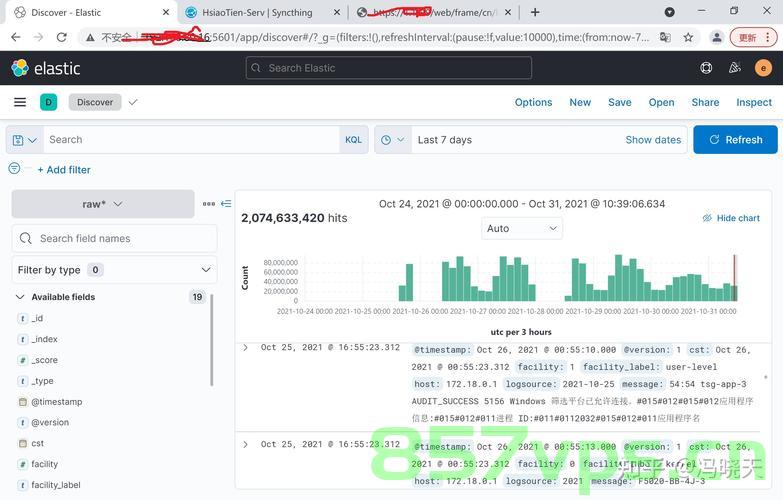
Task: Collapse the Available fields section
Action: 20,297
